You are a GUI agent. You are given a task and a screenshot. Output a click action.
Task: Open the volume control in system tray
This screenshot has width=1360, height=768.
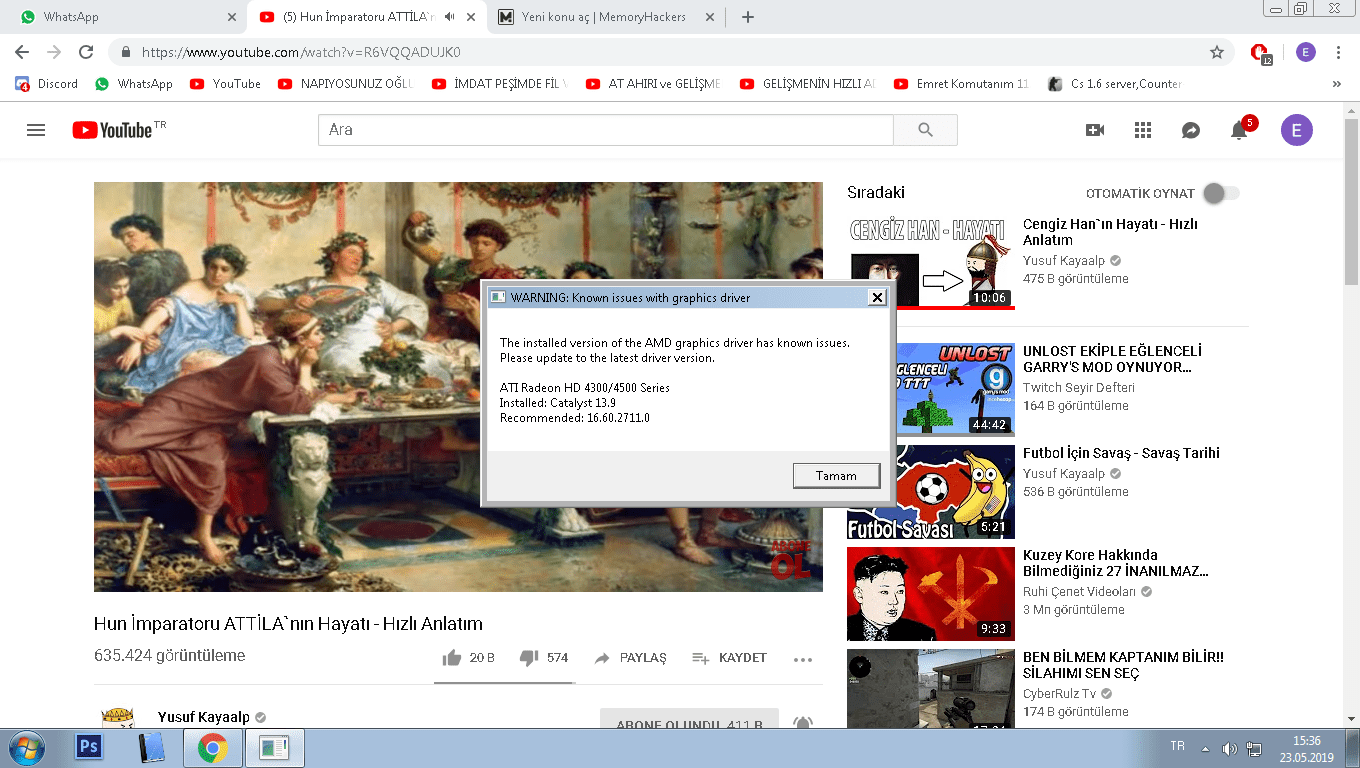tap(1229, 749)
